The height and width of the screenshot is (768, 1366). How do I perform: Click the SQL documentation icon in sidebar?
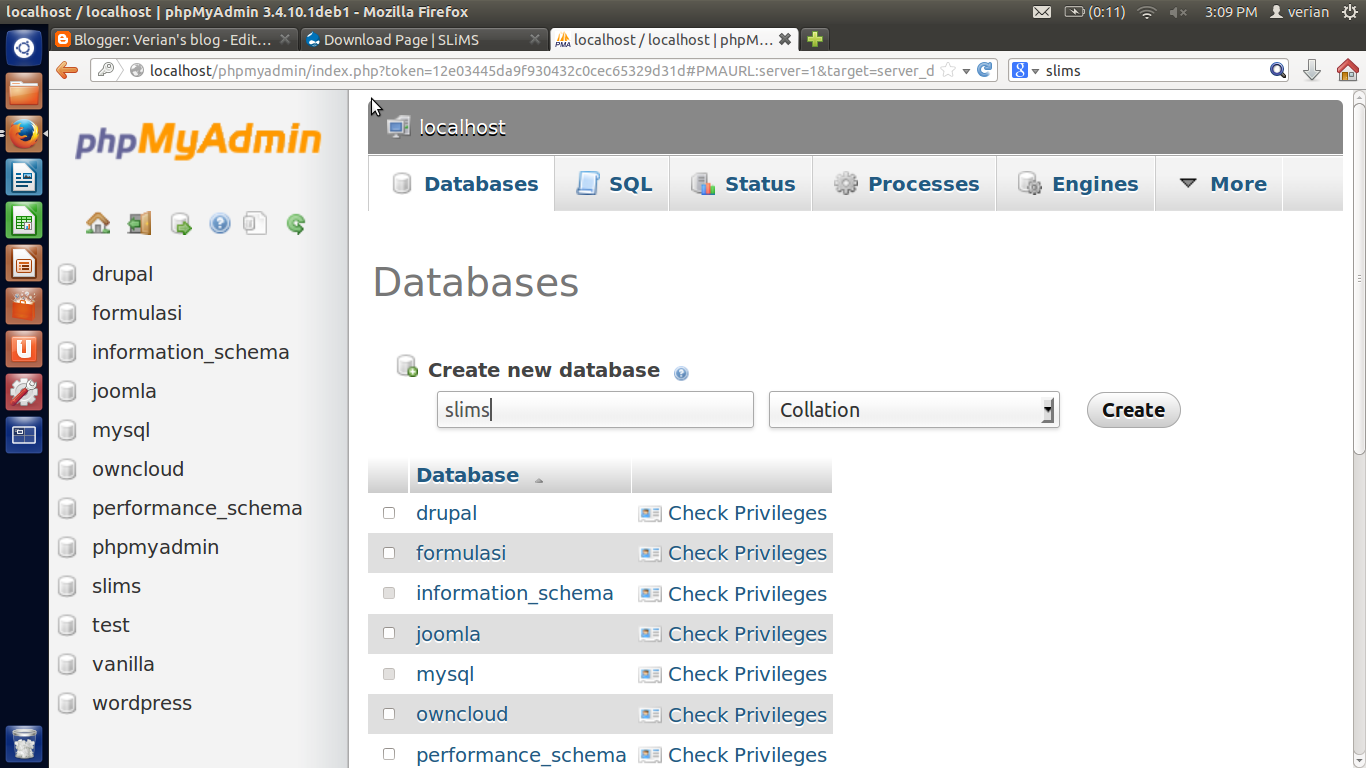[256, 223]
